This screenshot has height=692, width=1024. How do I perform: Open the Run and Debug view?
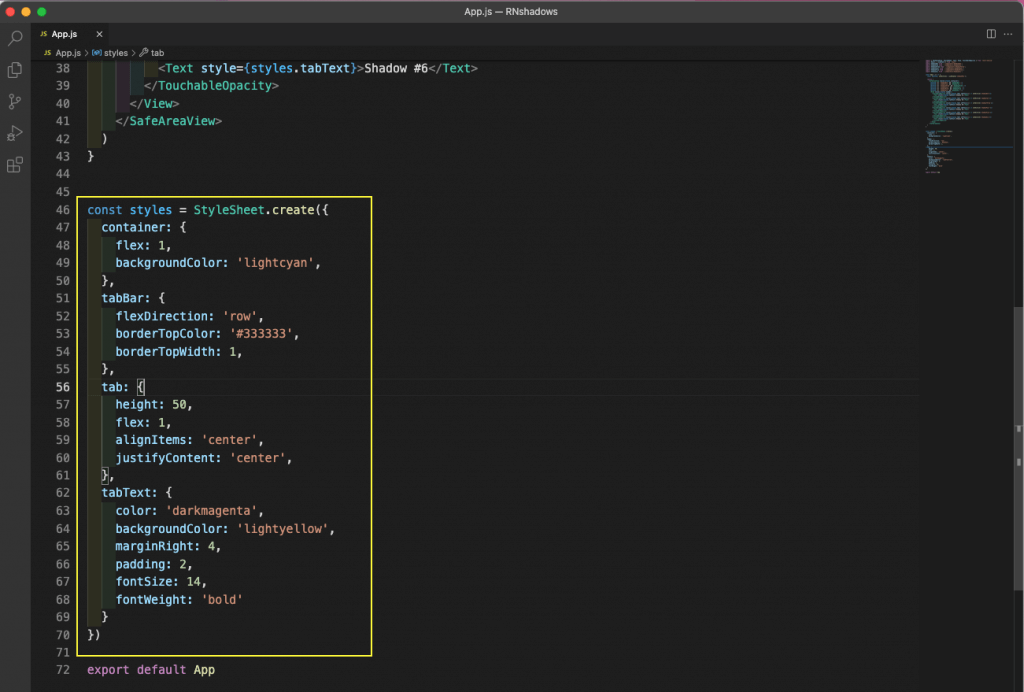tap(15, 132)
